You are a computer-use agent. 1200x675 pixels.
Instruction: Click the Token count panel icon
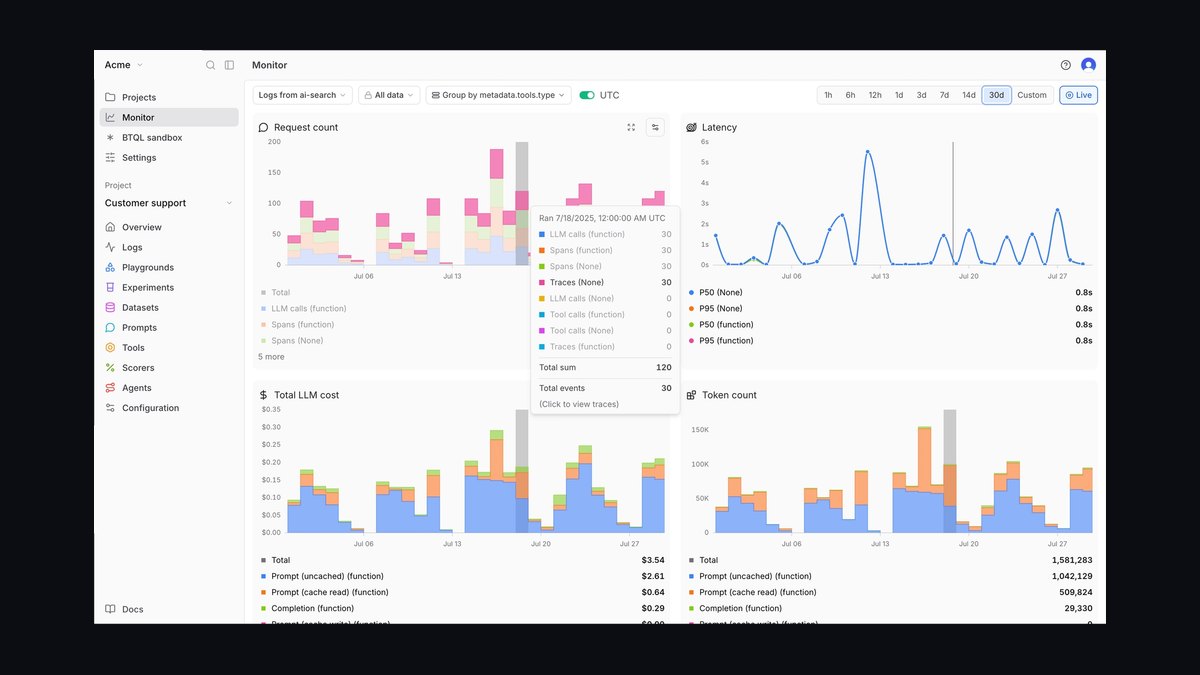coord(692,395)
